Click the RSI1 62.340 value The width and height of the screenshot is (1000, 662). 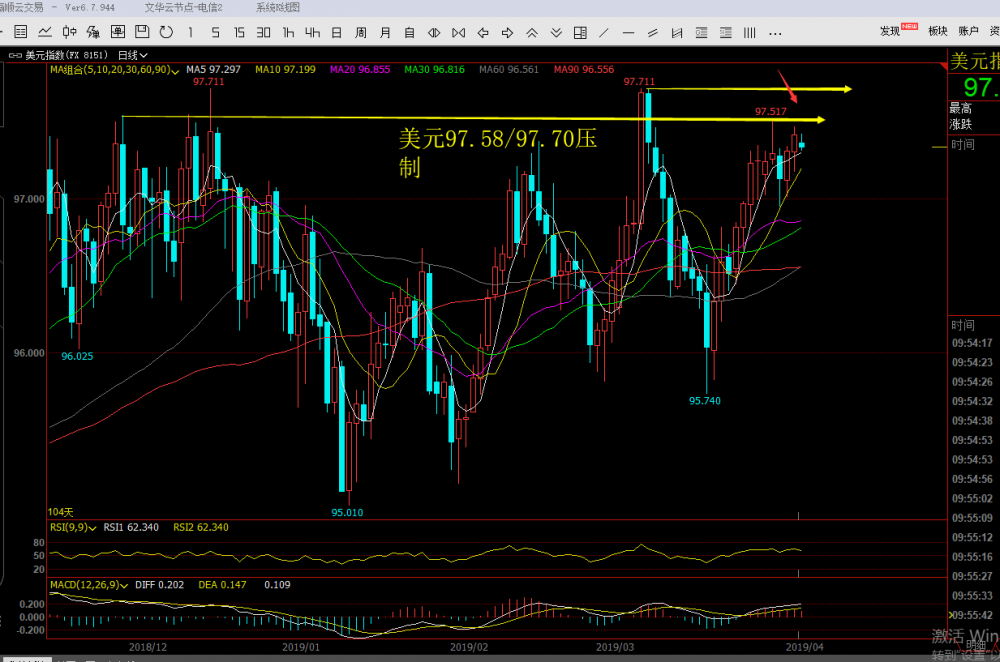[131, 527]
